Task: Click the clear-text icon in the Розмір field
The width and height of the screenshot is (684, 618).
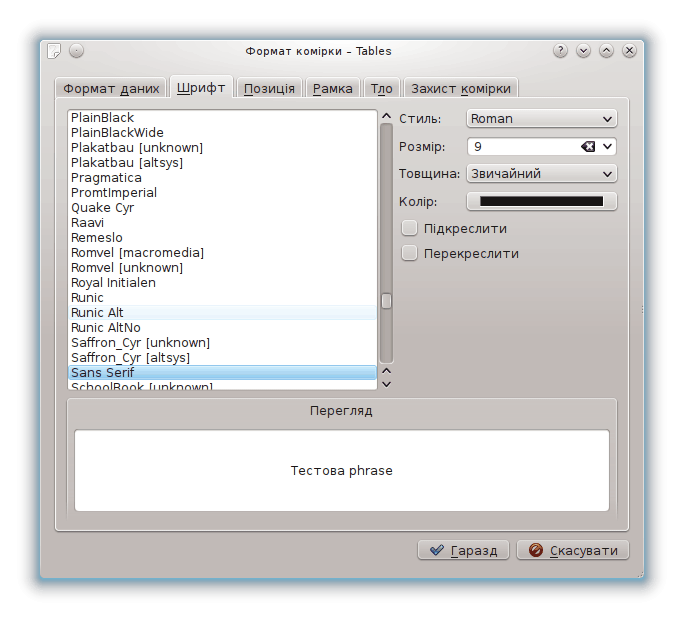Action: click(x=588, y=147)
